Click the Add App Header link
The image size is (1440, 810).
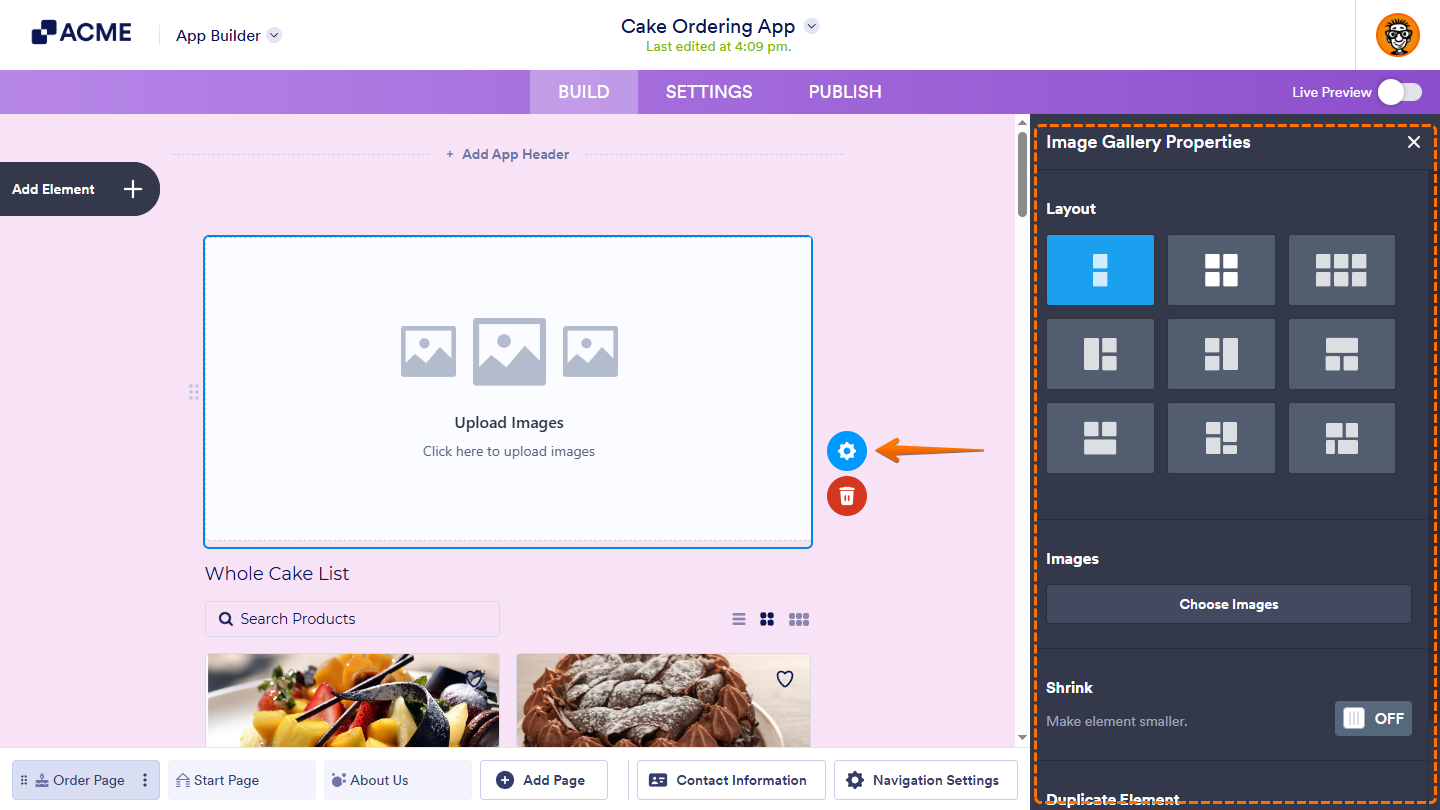[x=508, y=154]
